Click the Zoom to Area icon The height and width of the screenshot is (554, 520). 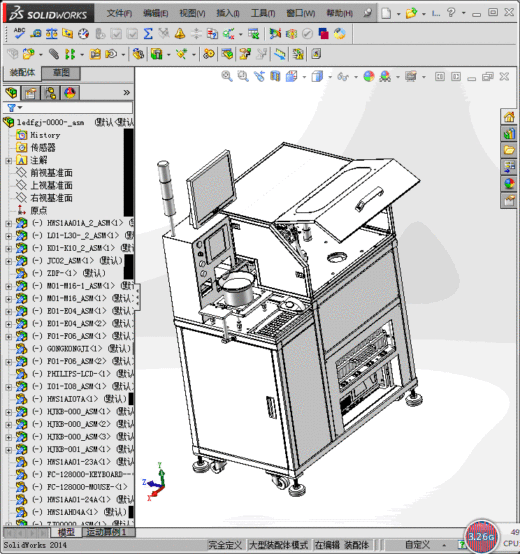click(x=243, y=76)
